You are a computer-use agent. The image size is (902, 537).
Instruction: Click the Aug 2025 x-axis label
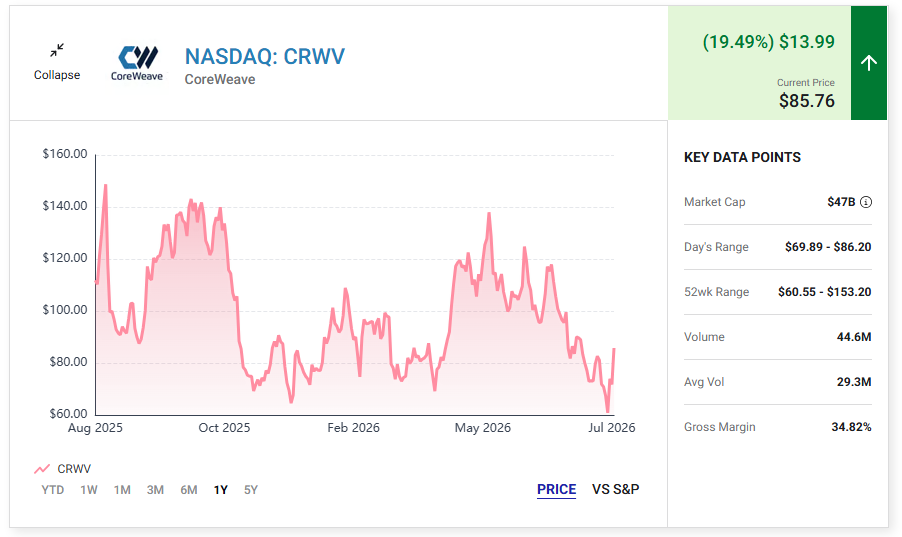pos(95,428)
